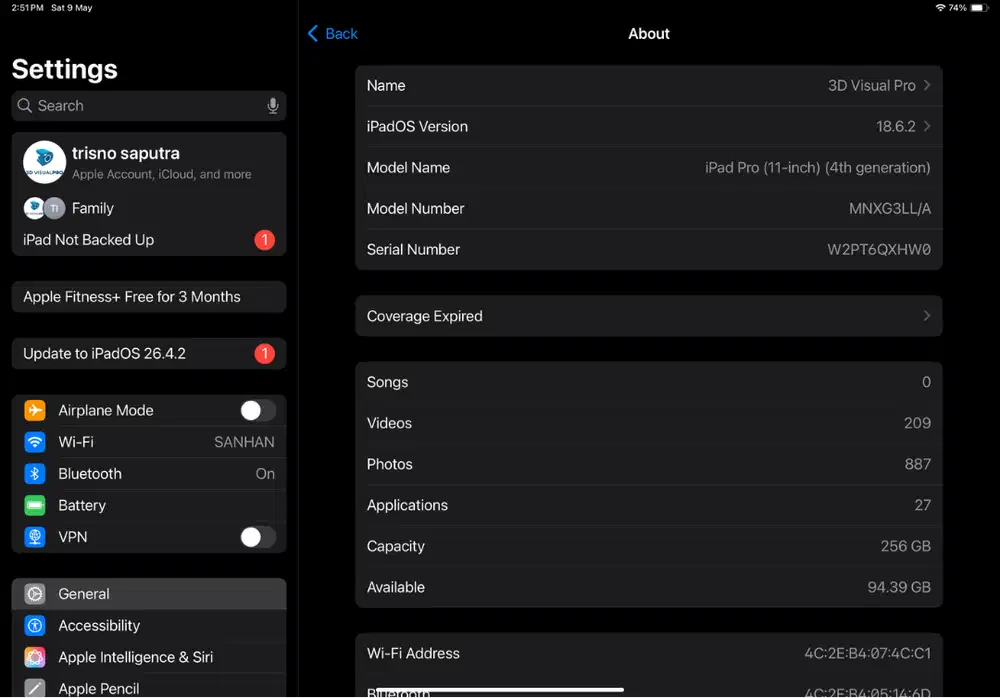1000x698 pixels.
Task: Click the Wi-Fi status icon in status bar
Action: [940, 8]
